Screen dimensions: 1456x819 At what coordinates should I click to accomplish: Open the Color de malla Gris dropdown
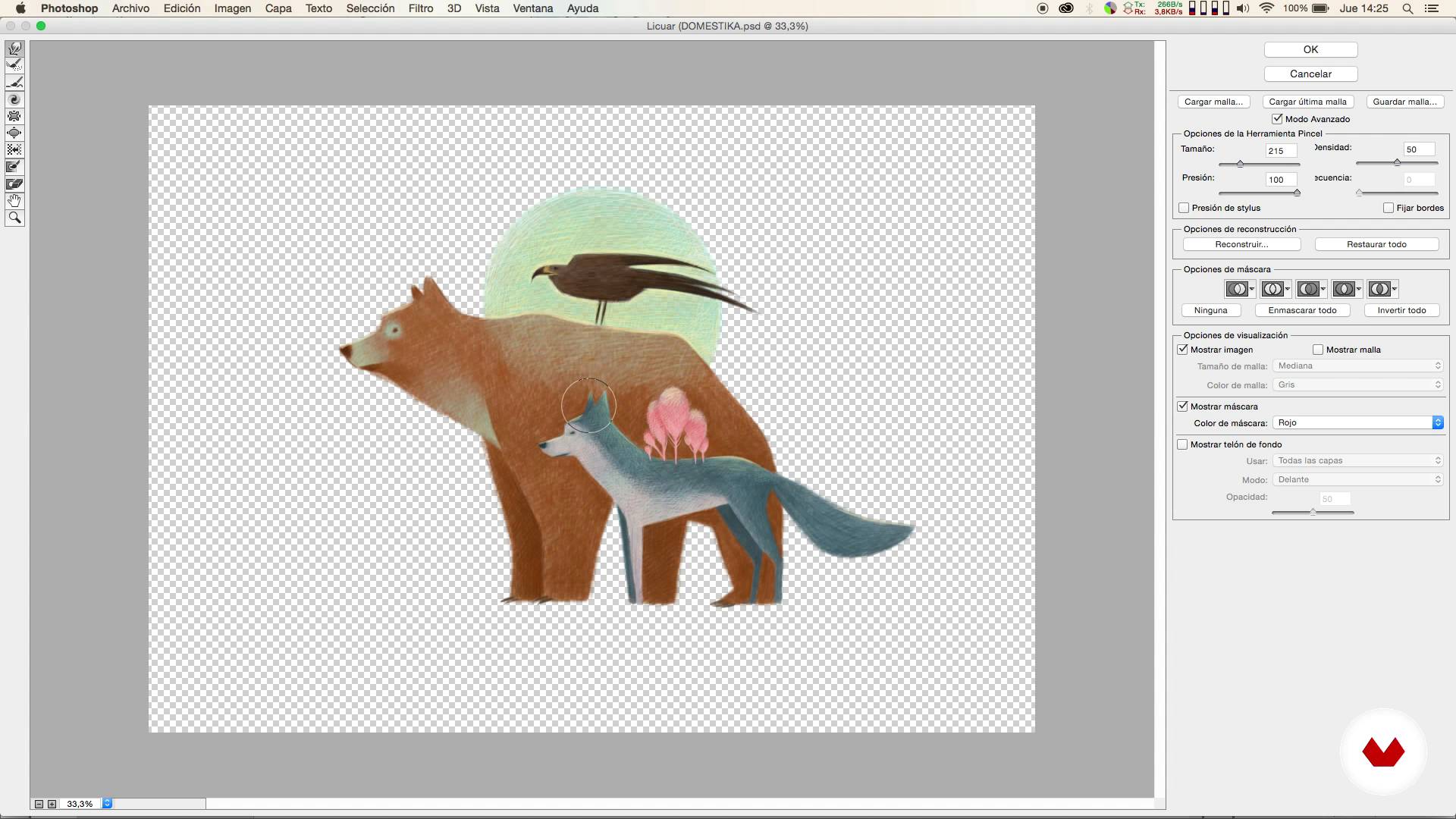click(1357, 384)
